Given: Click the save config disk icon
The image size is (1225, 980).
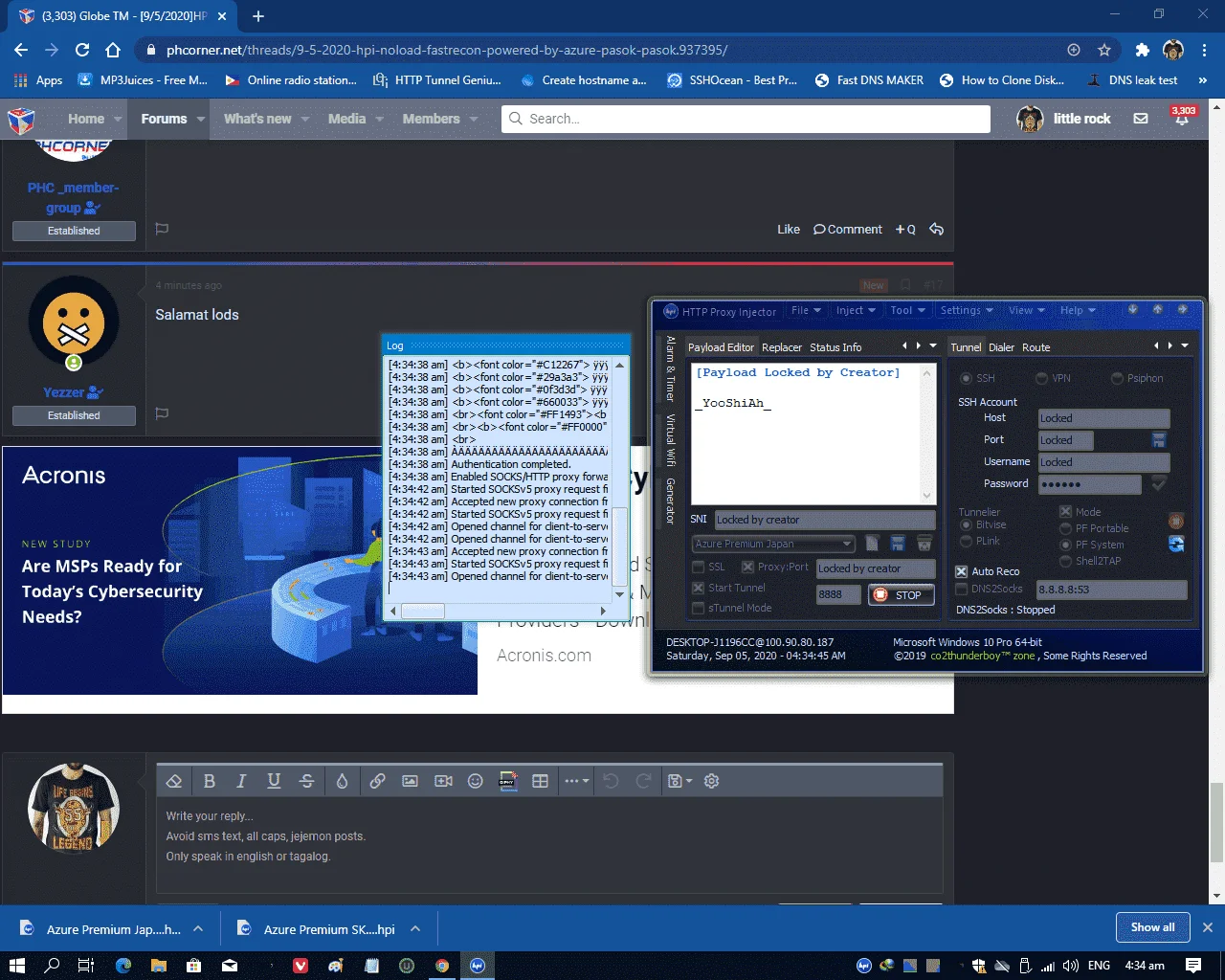Looking at the screenshot, I should (898, 544).
